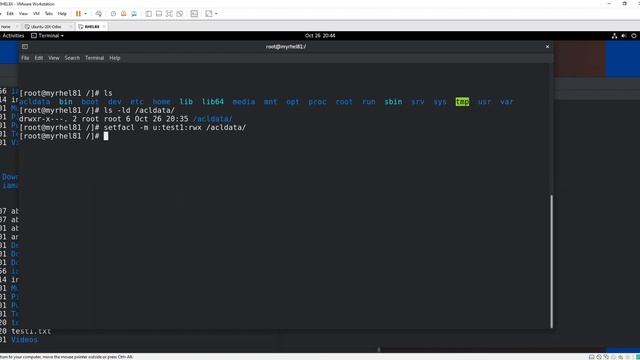This screenshot has width=640, height=360.
Task: Switch to the Home tab
Action: tap(6, 27)
